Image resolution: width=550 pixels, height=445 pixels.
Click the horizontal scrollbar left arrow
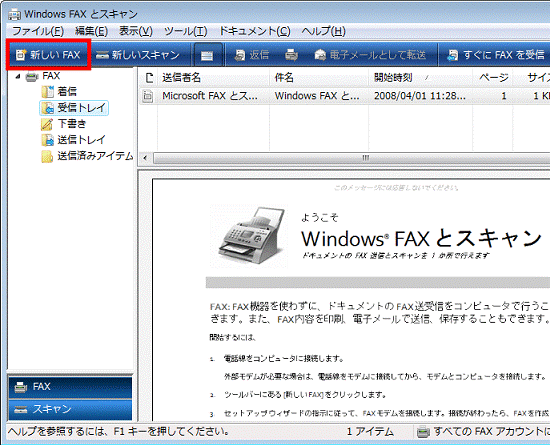pos(145,158)
